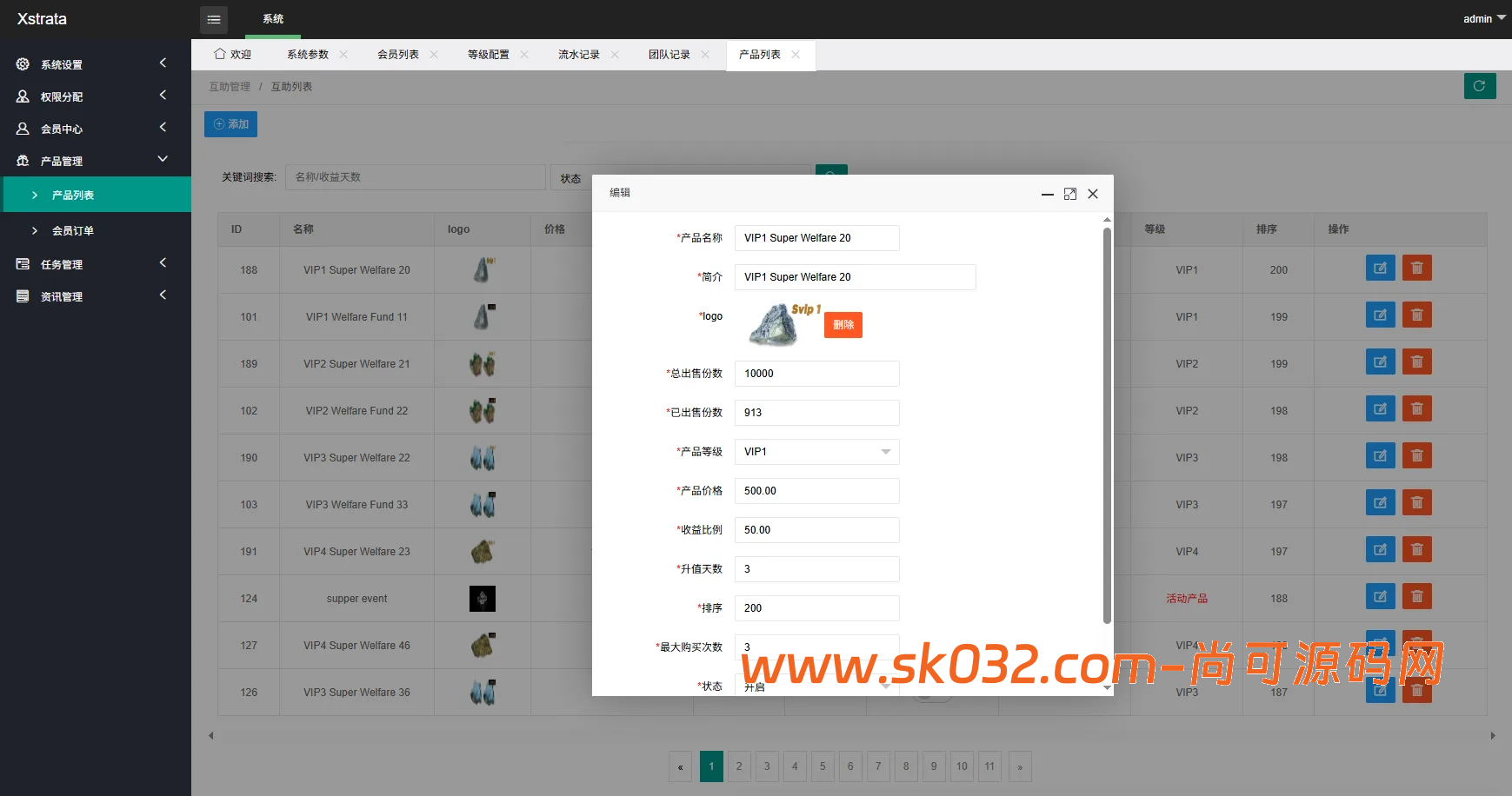This screenshot has height=796, width=1512.
Task: Click edit icon for supper event row
Action: pos(1380,597)
